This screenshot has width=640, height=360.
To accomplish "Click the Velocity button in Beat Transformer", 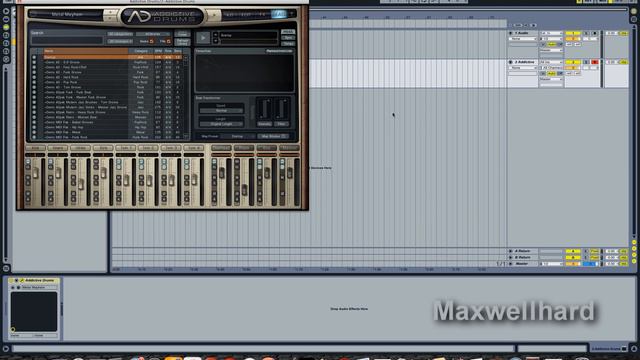I will [x=264, y=124].
